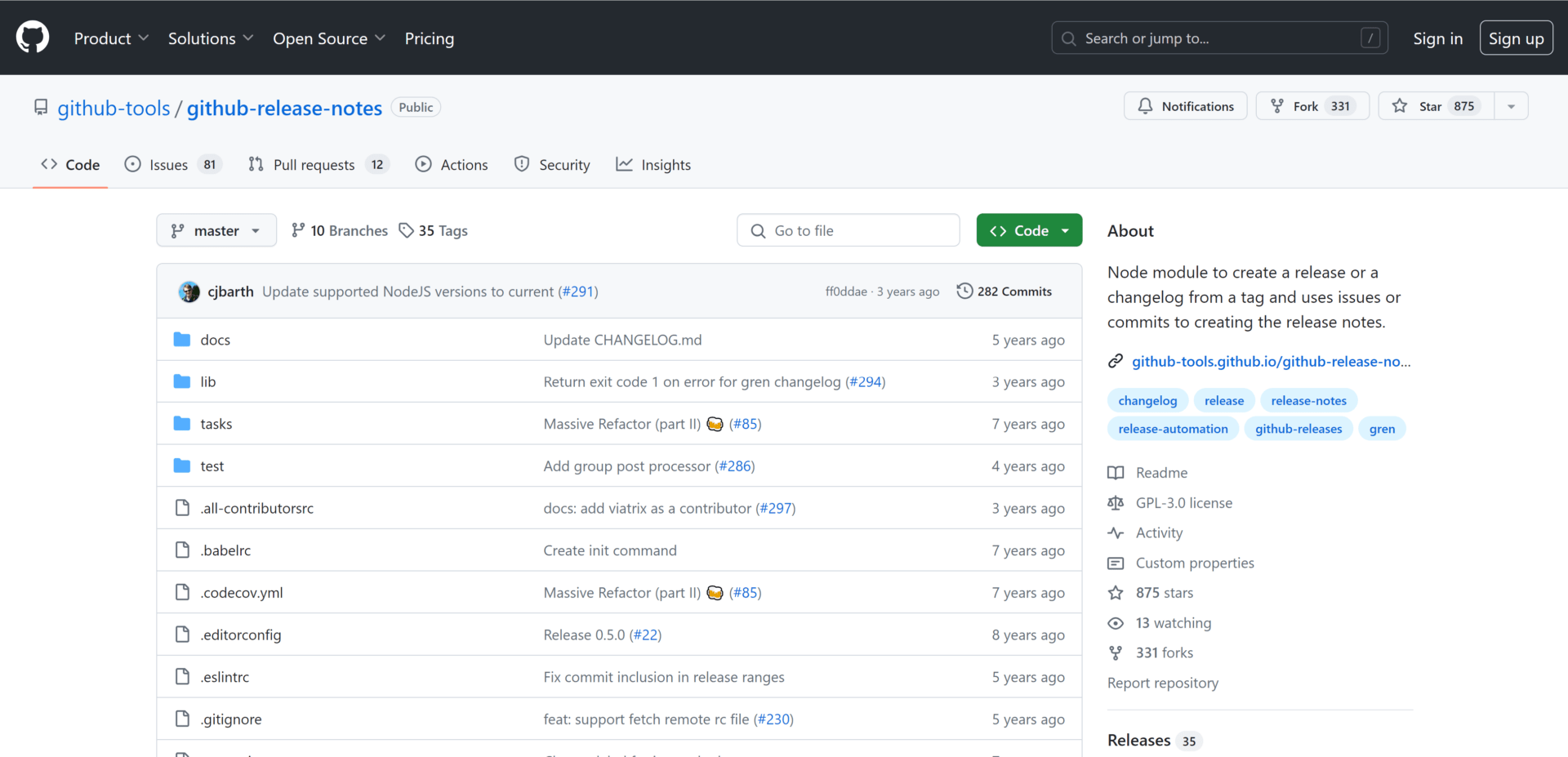Open the master branch selector
This screenshot has width=1568, height=757.
[x=216, y=230]
